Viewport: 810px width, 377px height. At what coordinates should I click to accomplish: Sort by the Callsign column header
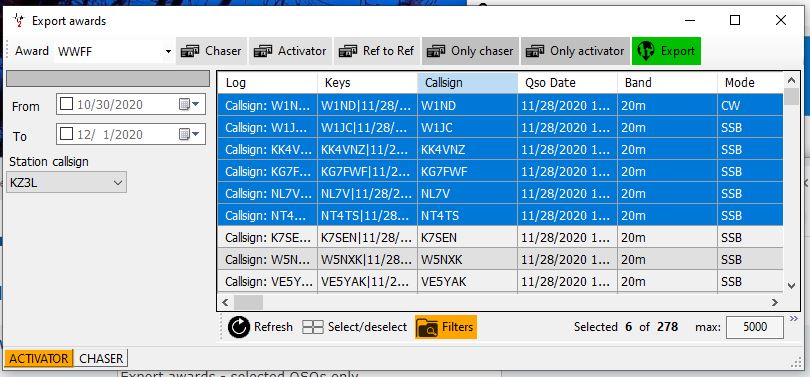coord(468,83)
